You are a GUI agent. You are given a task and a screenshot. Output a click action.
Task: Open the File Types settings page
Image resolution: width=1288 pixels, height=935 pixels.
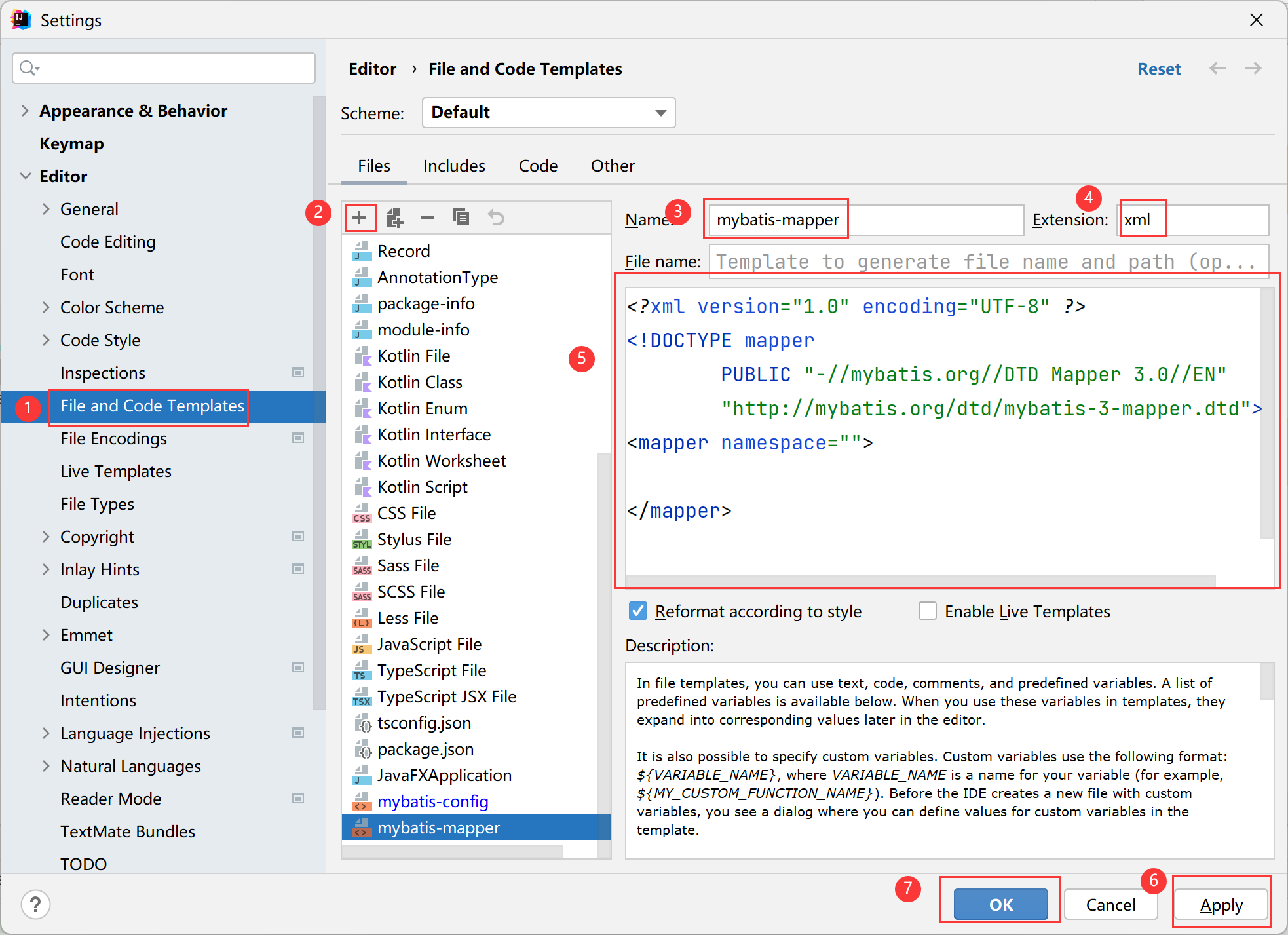pyautogui.click(x=97, y=504)
